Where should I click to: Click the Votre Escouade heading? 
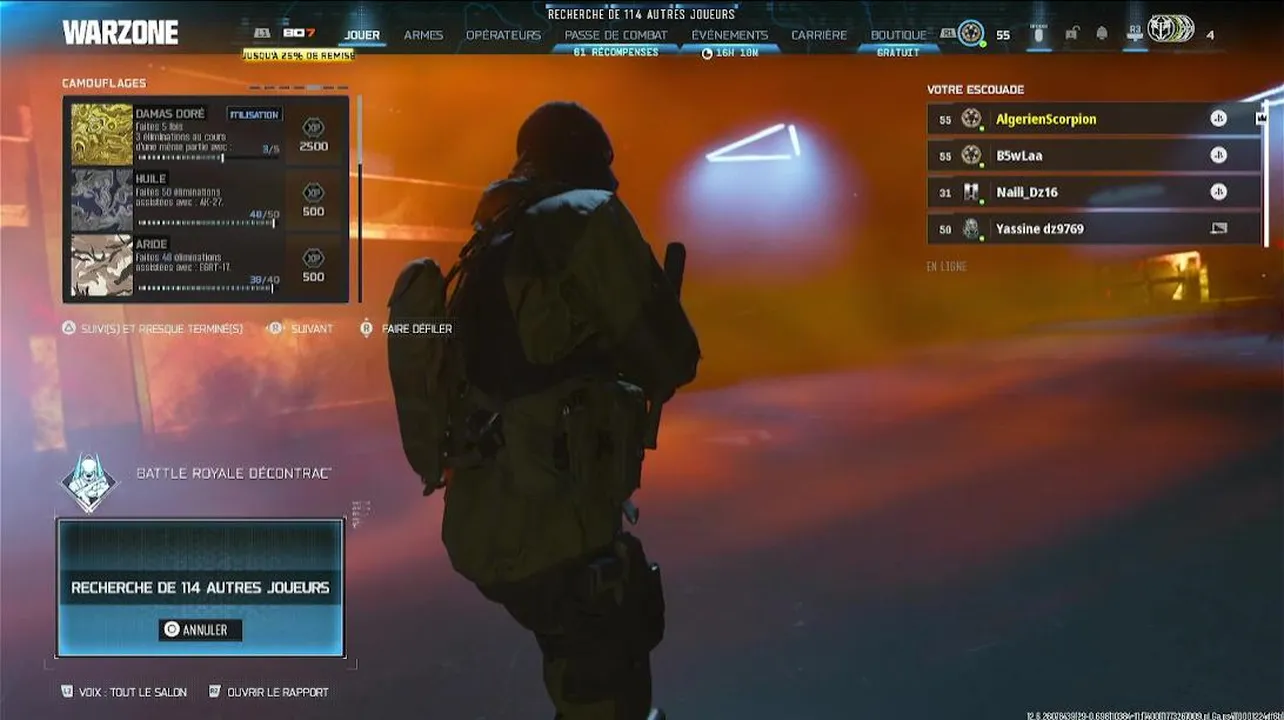click(x=975, y=90)
